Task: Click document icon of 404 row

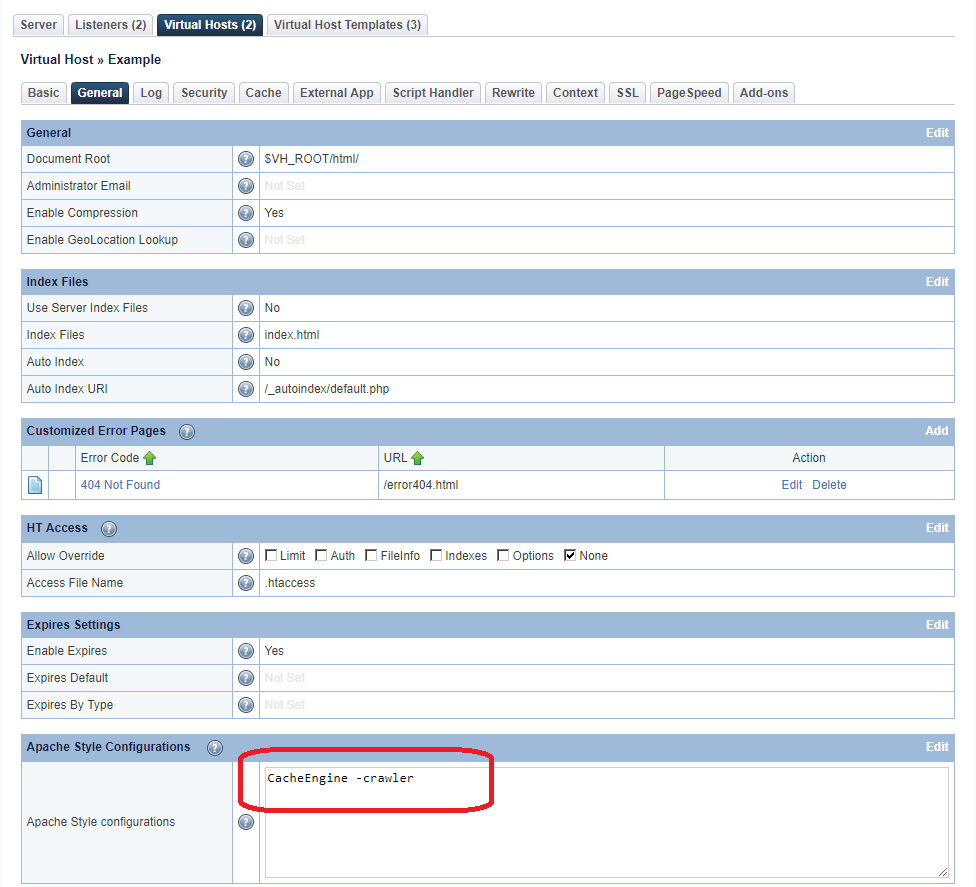Action: tap(35, 485)
